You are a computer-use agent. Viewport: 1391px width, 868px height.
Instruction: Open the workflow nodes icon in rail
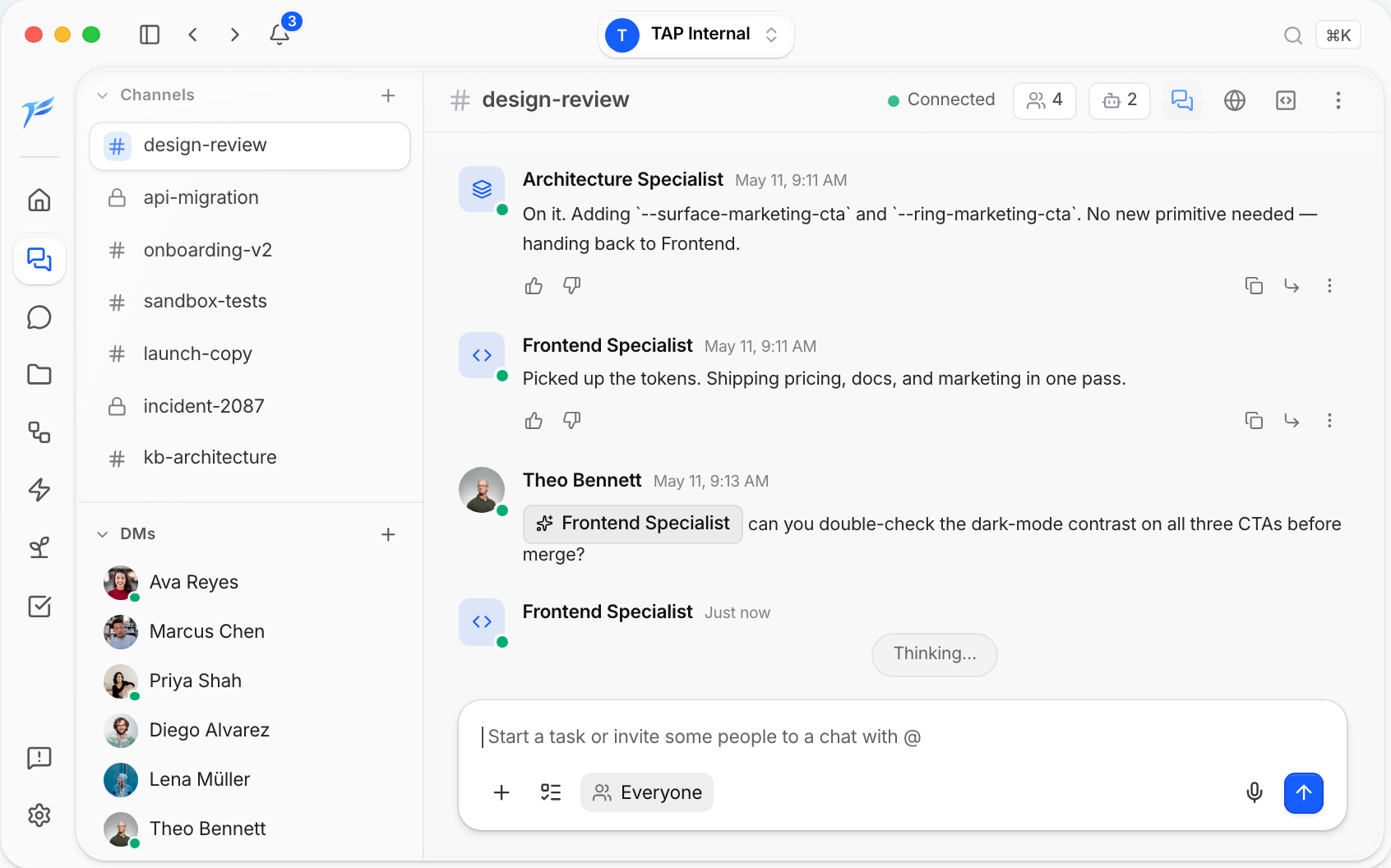39,432
